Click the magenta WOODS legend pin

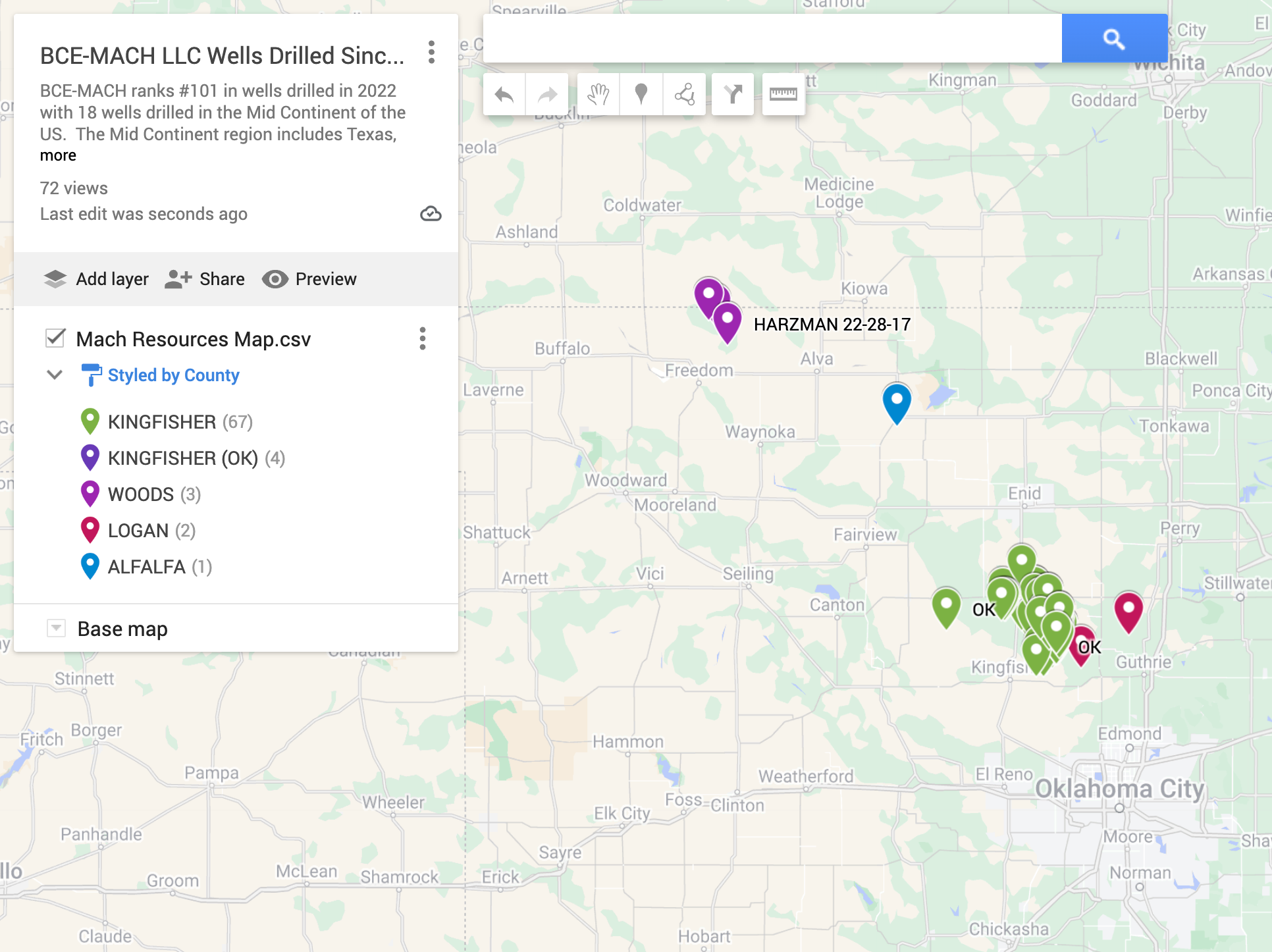point(90,494)
